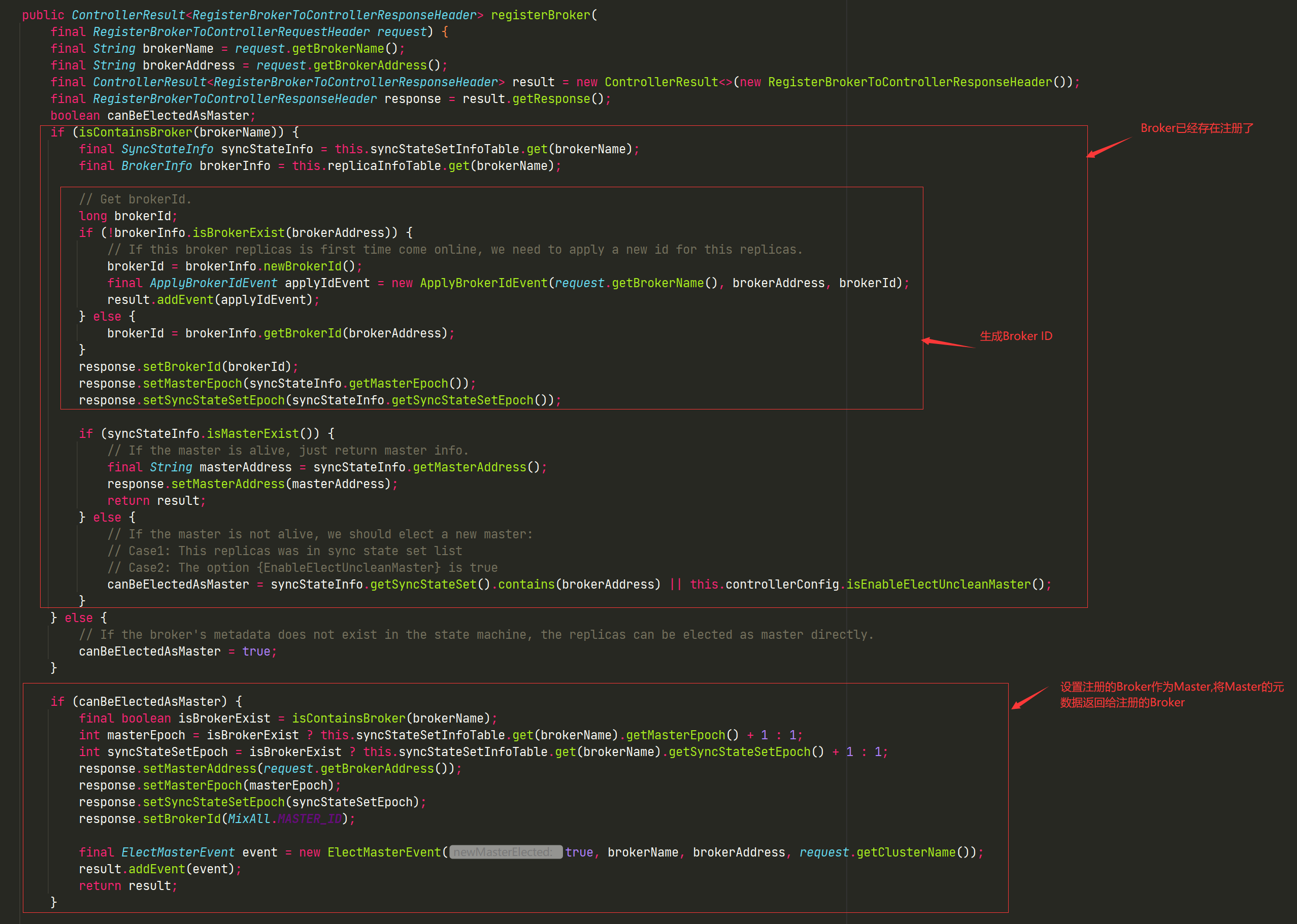
Task: Click the new ApplyBrokerIdEvent constructor call
Action: tap(483, 283)
